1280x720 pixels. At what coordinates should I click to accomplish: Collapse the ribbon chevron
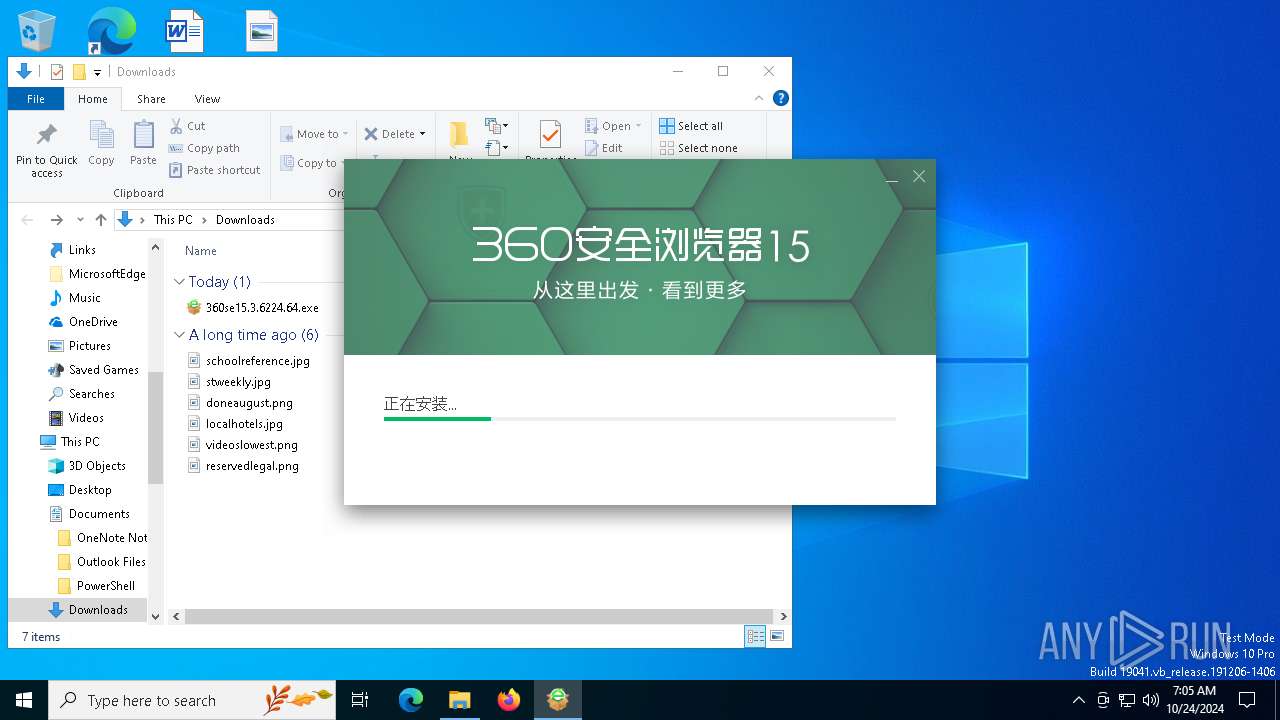(x=760, y=99)
